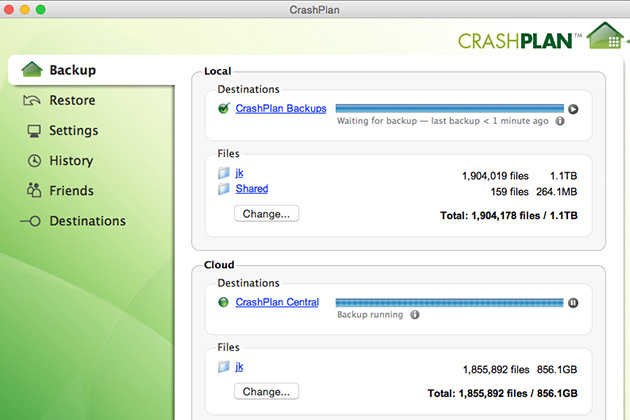Click the Backup house icon
The height and width of the screenshot is (420, 630).
(x=32, y=69)
